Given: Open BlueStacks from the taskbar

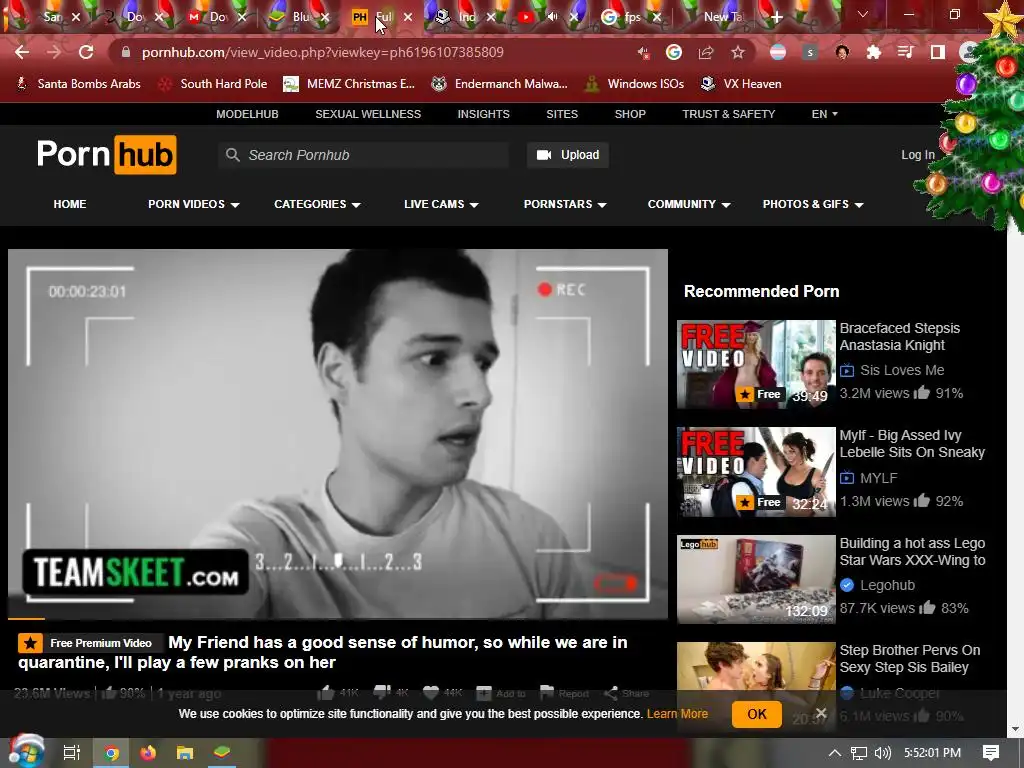Looking at the screenshot, I should point(223,753).
